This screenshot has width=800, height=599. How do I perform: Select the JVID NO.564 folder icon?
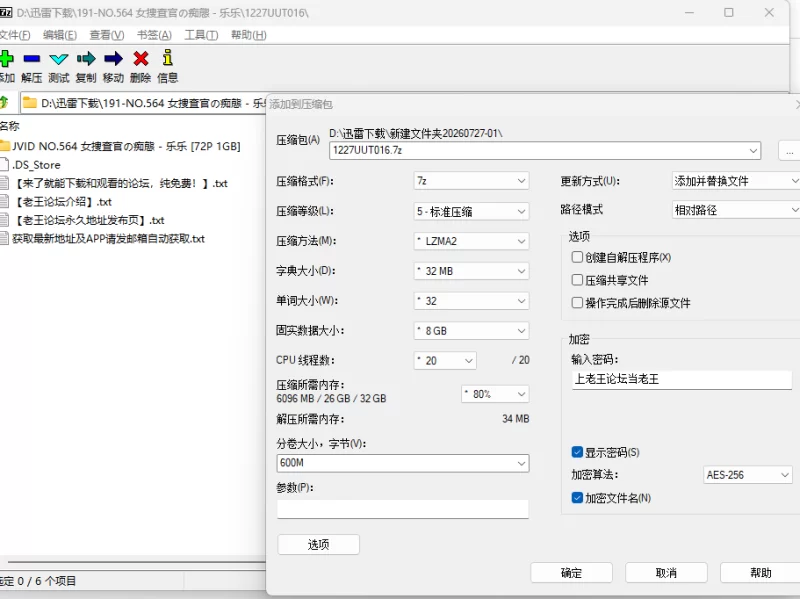coord(5,146)
